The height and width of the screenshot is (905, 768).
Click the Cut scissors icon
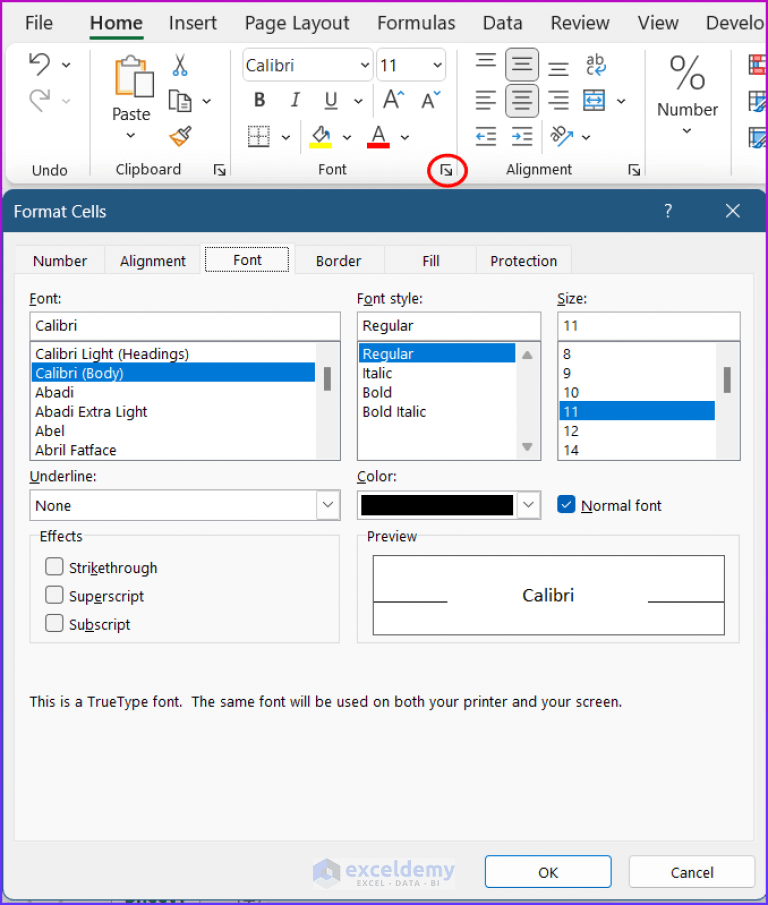[180, 65]
